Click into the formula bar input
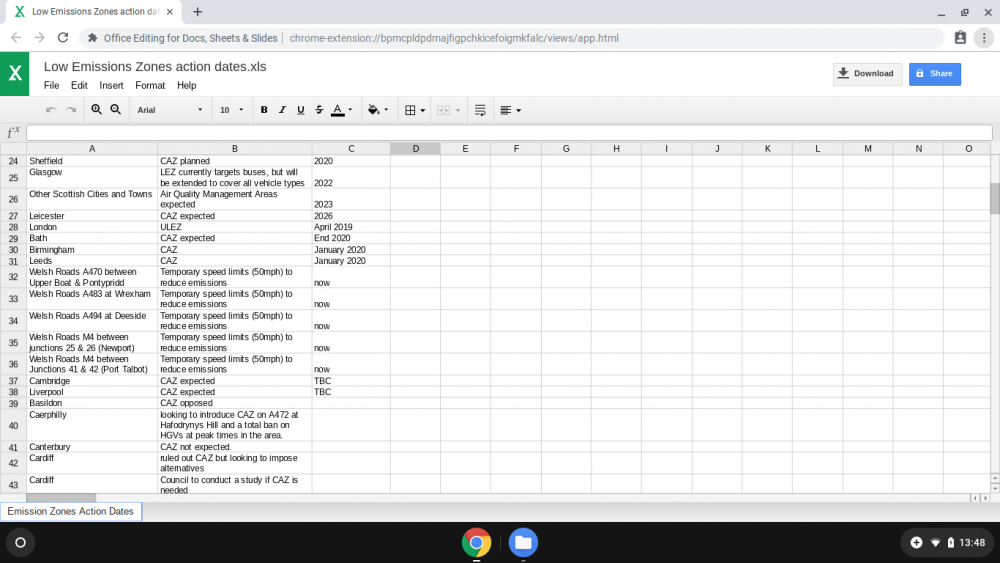 (509, 133)
